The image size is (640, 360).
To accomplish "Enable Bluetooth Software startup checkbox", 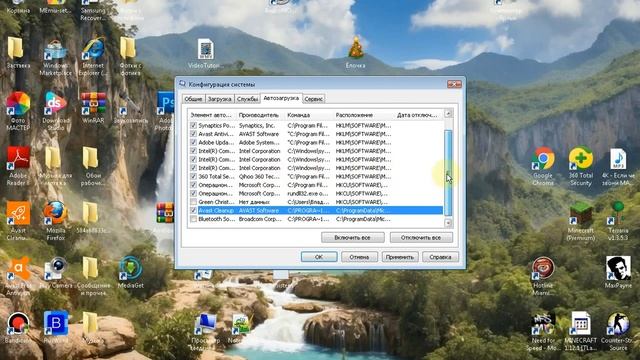I will (193, 219).
